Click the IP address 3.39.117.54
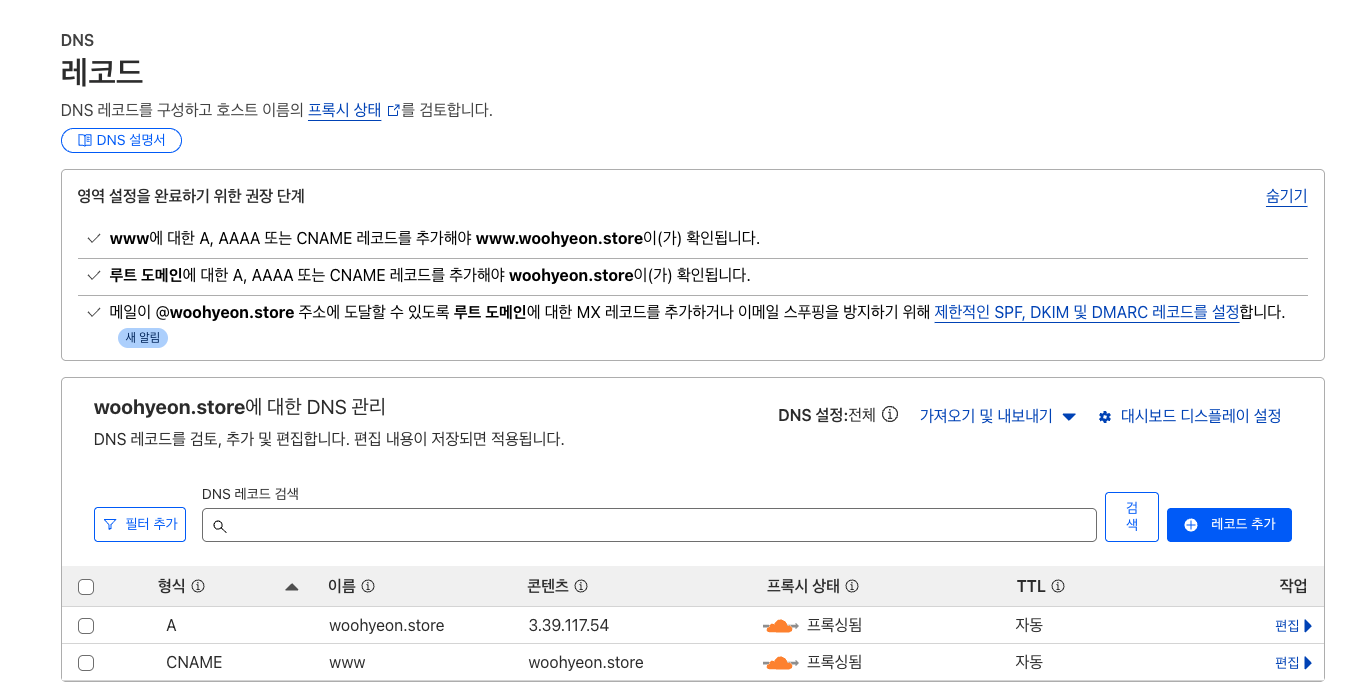1365x694 pixels. click(x=569, y=626)
